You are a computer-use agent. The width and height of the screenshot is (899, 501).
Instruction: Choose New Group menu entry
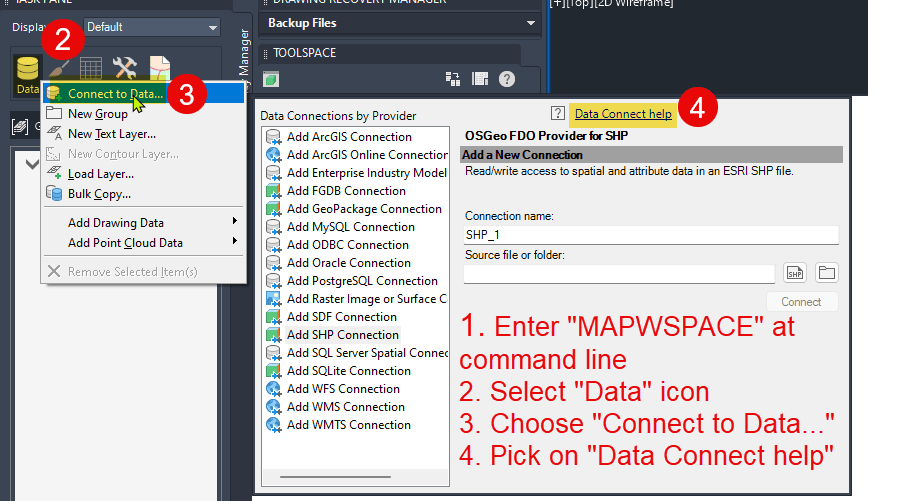coord(143,113)
